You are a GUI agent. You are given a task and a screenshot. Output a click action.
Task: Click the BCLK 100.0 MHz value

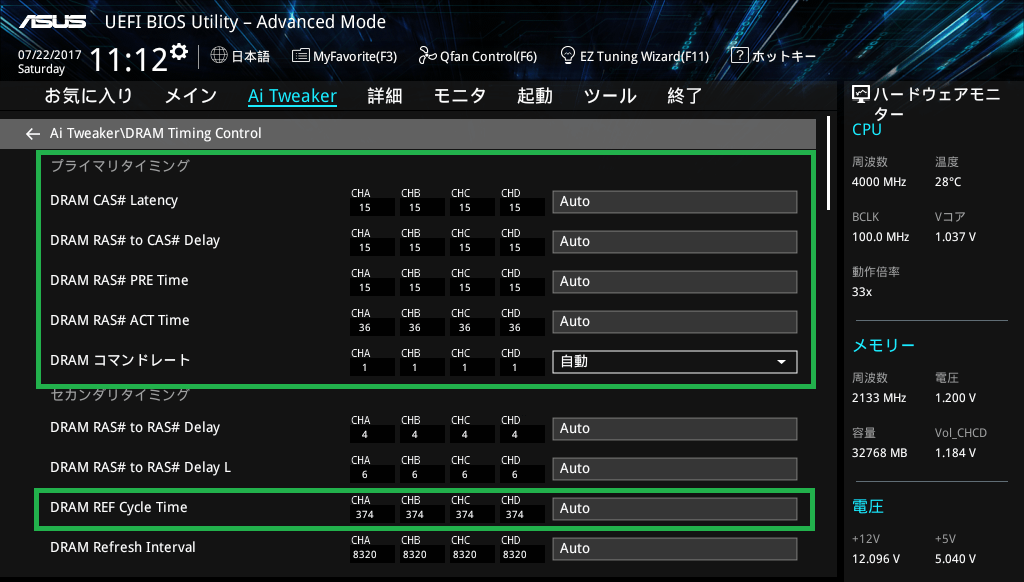(880, 237)
